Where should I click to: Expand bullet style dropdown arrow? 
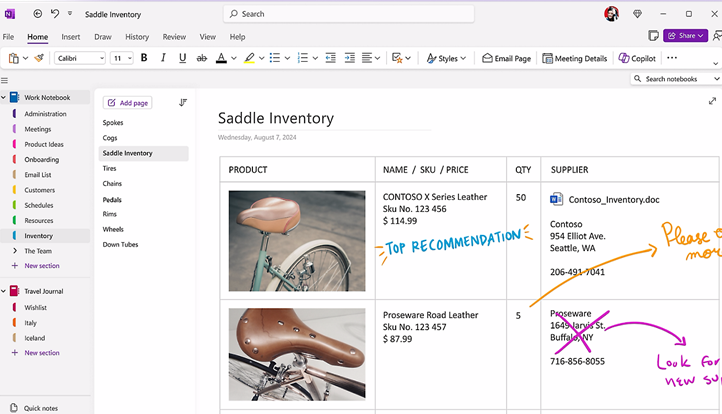point(287,58)
